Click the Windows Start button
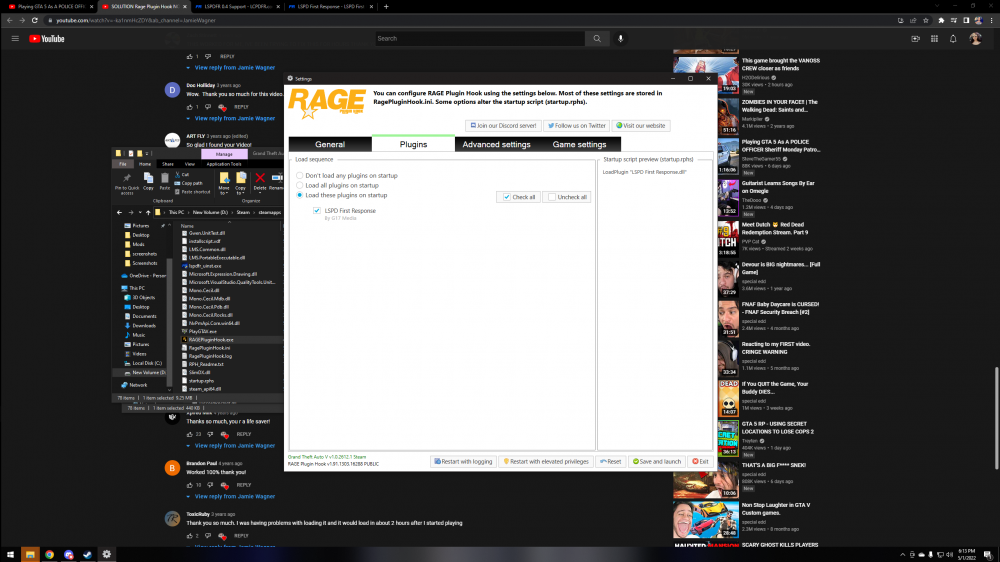1000x562 pixels. coord(10,554)
